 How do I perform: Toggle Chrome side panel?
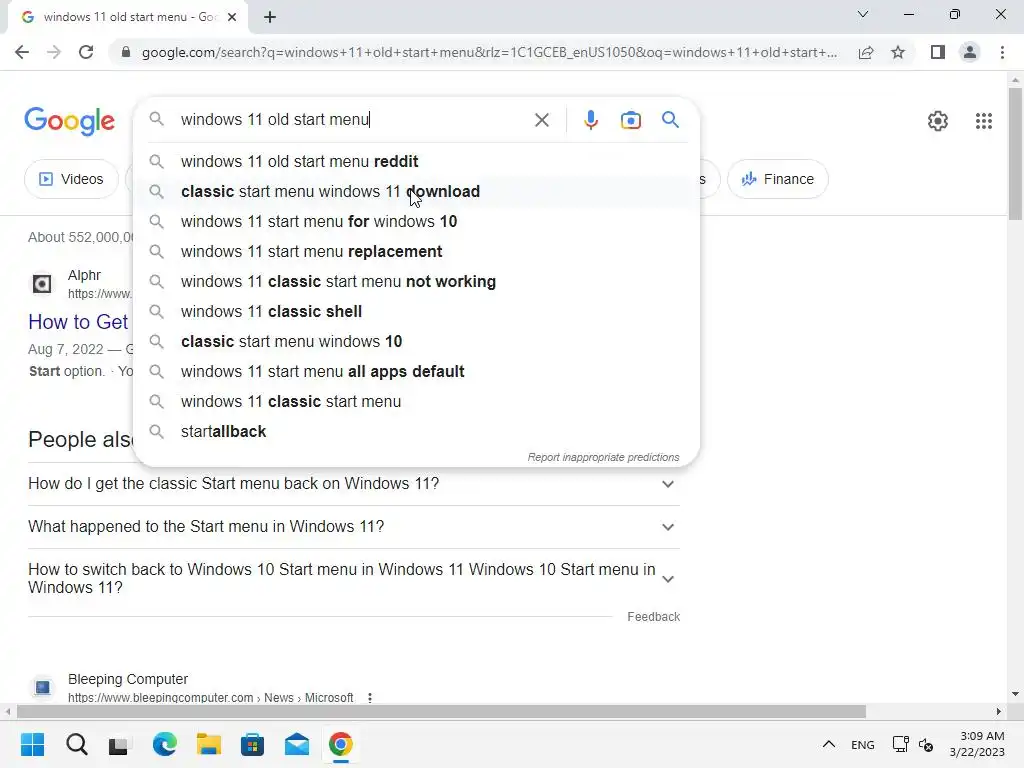(x=938, y=52)
